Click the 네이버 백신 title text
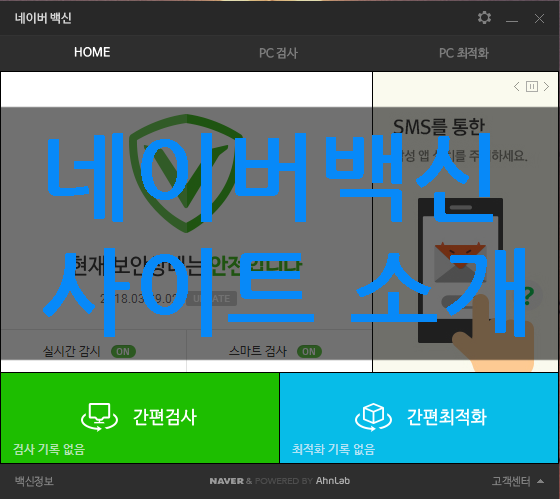560x499 pixels. tap(43, 18)
